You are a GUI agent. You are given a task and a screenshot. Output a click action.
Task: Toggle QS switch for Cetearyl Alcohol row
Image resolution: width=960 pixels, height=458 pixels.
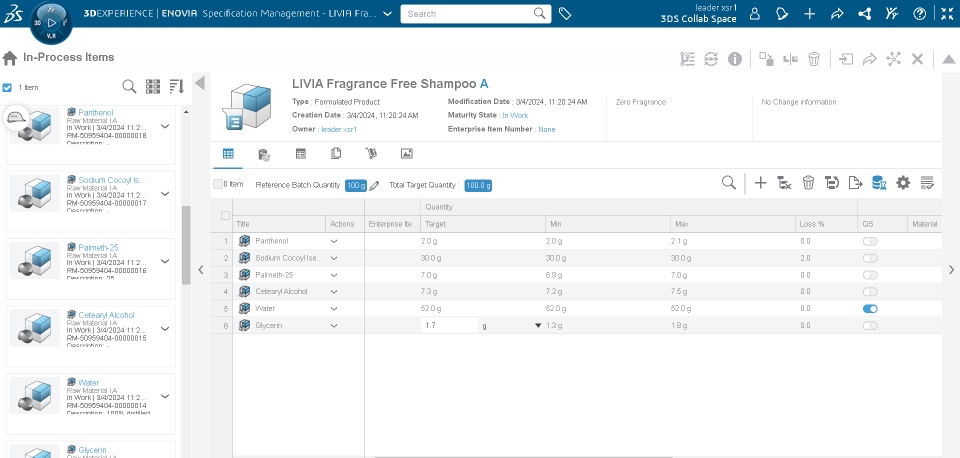pyautogui.click(x=870, y=292)
